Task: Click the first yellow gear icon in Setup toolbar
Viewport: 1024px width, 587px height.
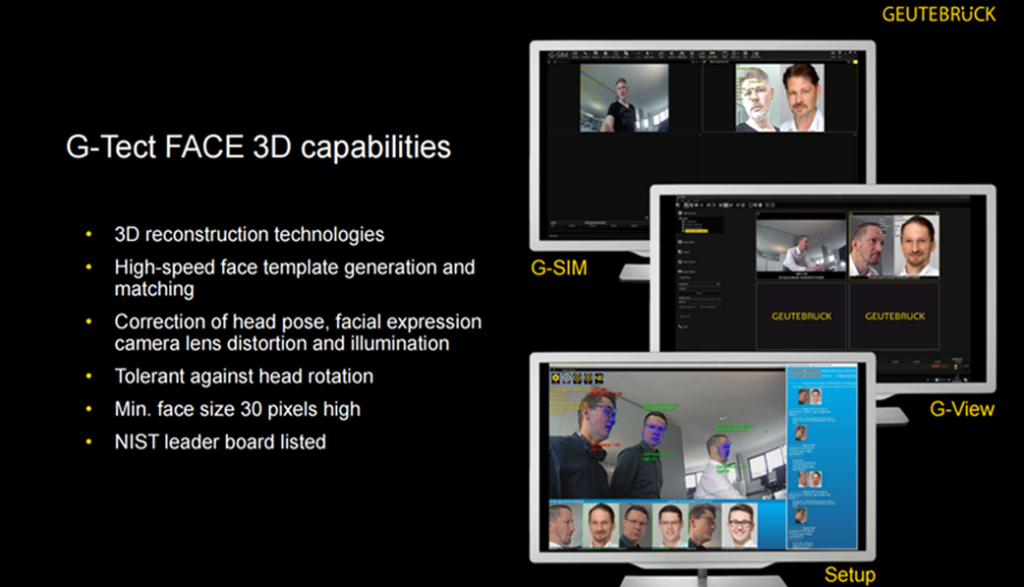Action: click(x=558, y=379)
